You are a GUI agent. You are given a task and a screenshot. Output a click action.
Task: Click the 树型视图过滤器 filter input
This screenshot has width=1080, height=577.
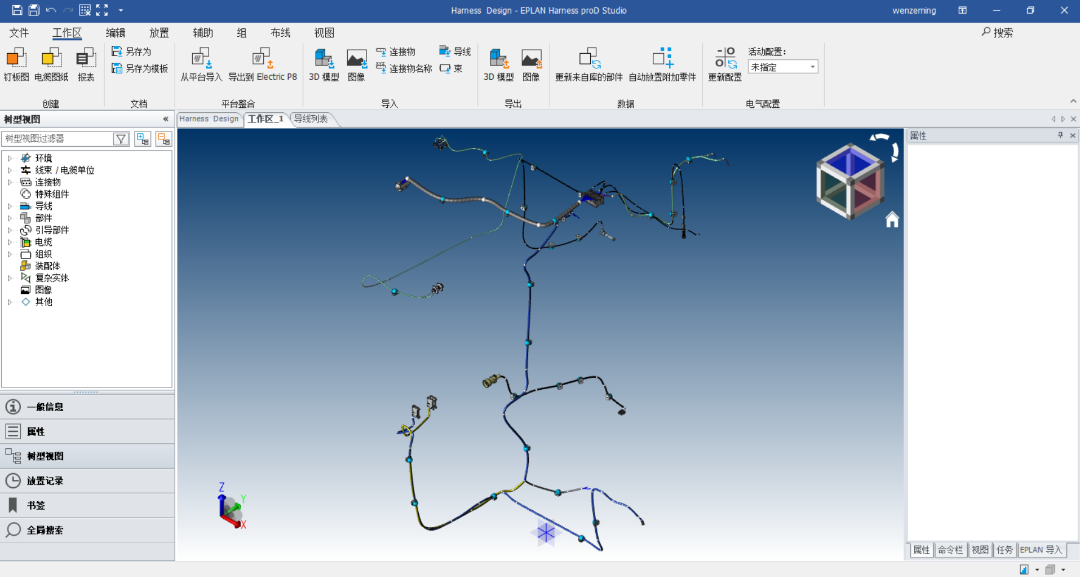56,138
